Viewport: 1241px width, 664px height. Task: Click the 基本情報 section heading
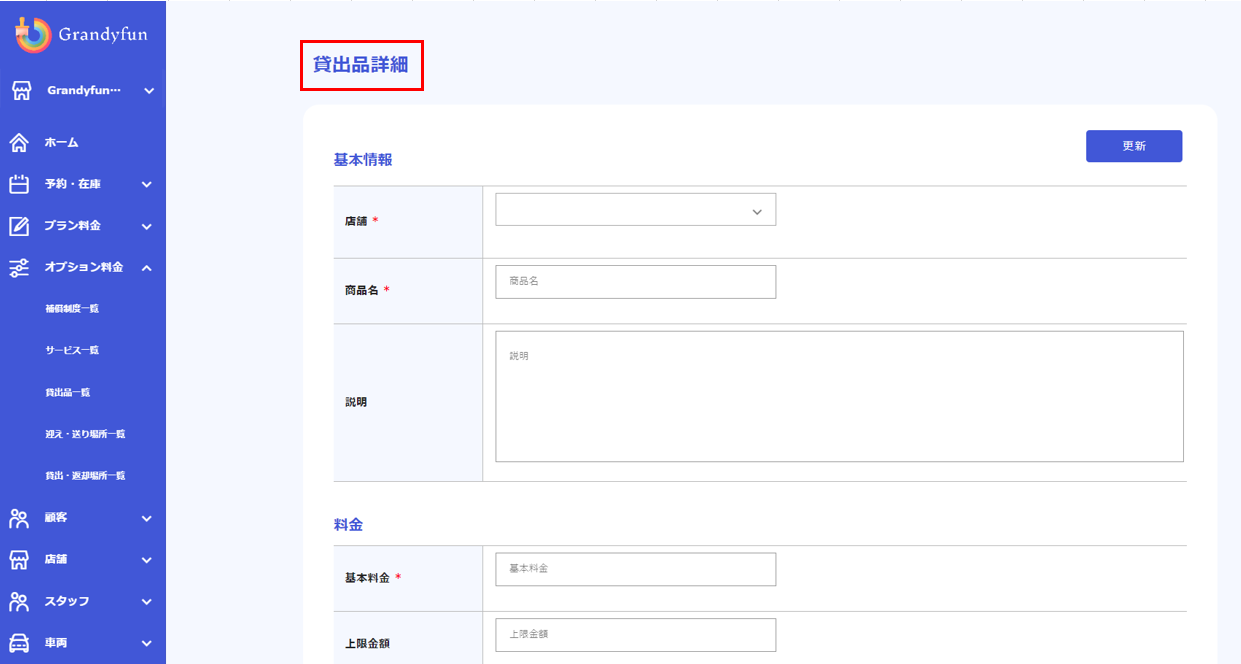click(x=363, y=159)
